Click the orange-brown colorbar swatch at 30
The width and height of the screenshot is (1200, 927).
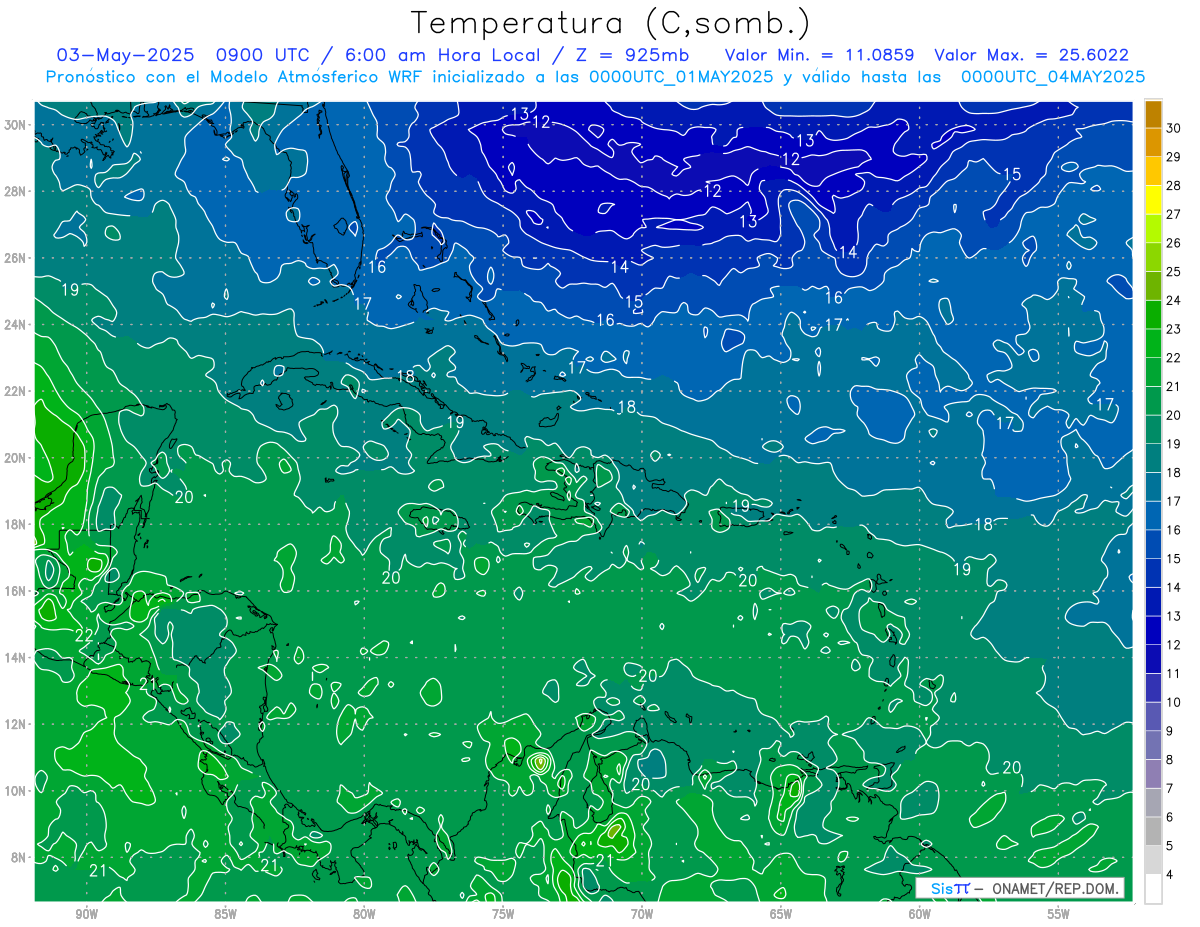point(1153,114)
